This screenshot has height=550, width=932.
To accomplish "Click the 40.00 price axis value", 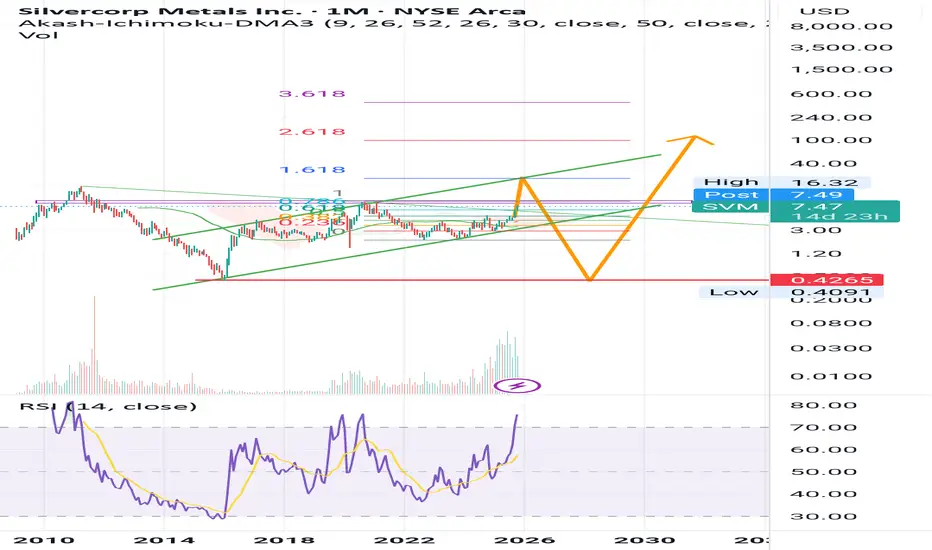I will click(823, 164).
